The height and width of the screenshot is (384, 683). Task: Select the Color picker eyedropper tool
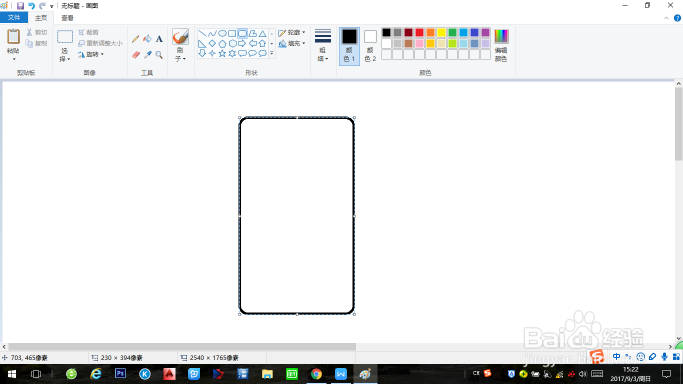[147, 55]
